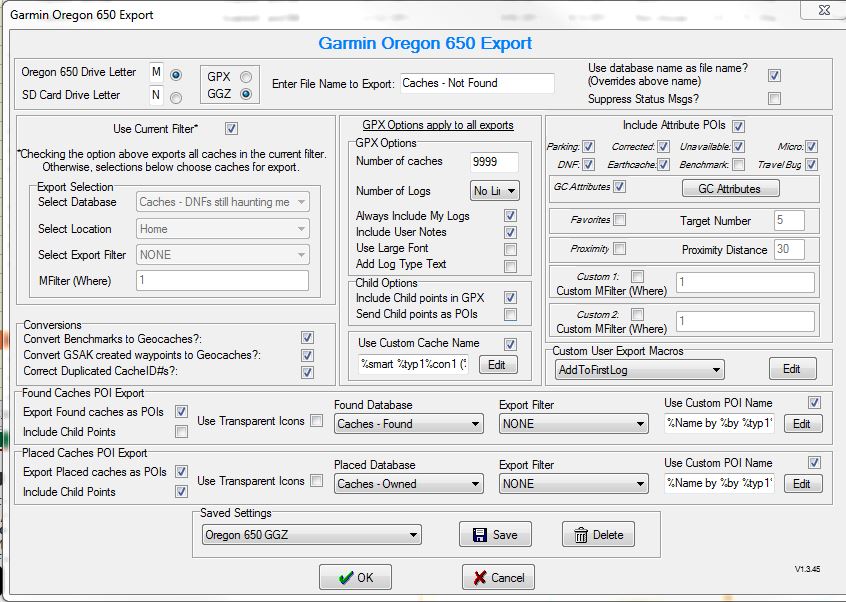Viewport: 846px width, 602px height.
Task: Click Edit for Custom User Export Macros
Action: click(x=793, y=369)
